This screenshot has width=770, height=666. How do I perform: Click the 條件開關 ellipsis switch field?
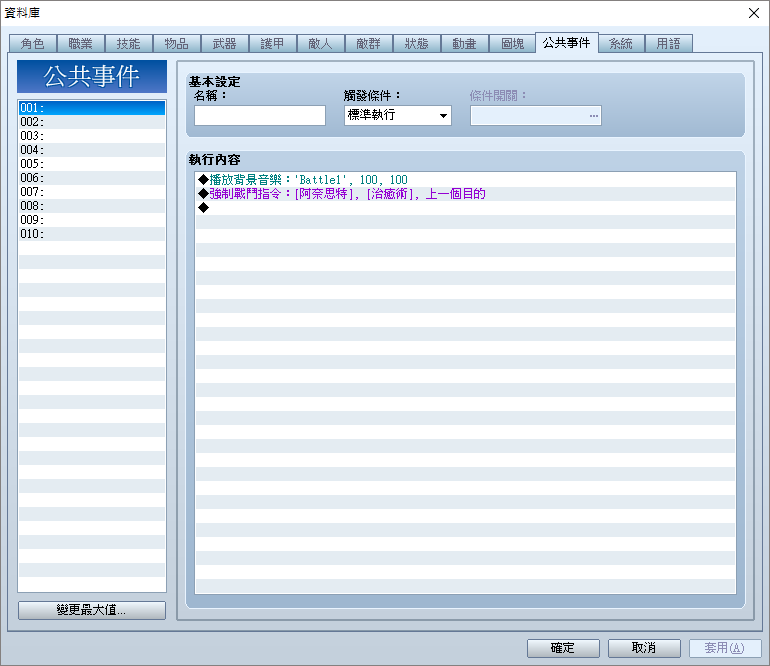point(536,115)
